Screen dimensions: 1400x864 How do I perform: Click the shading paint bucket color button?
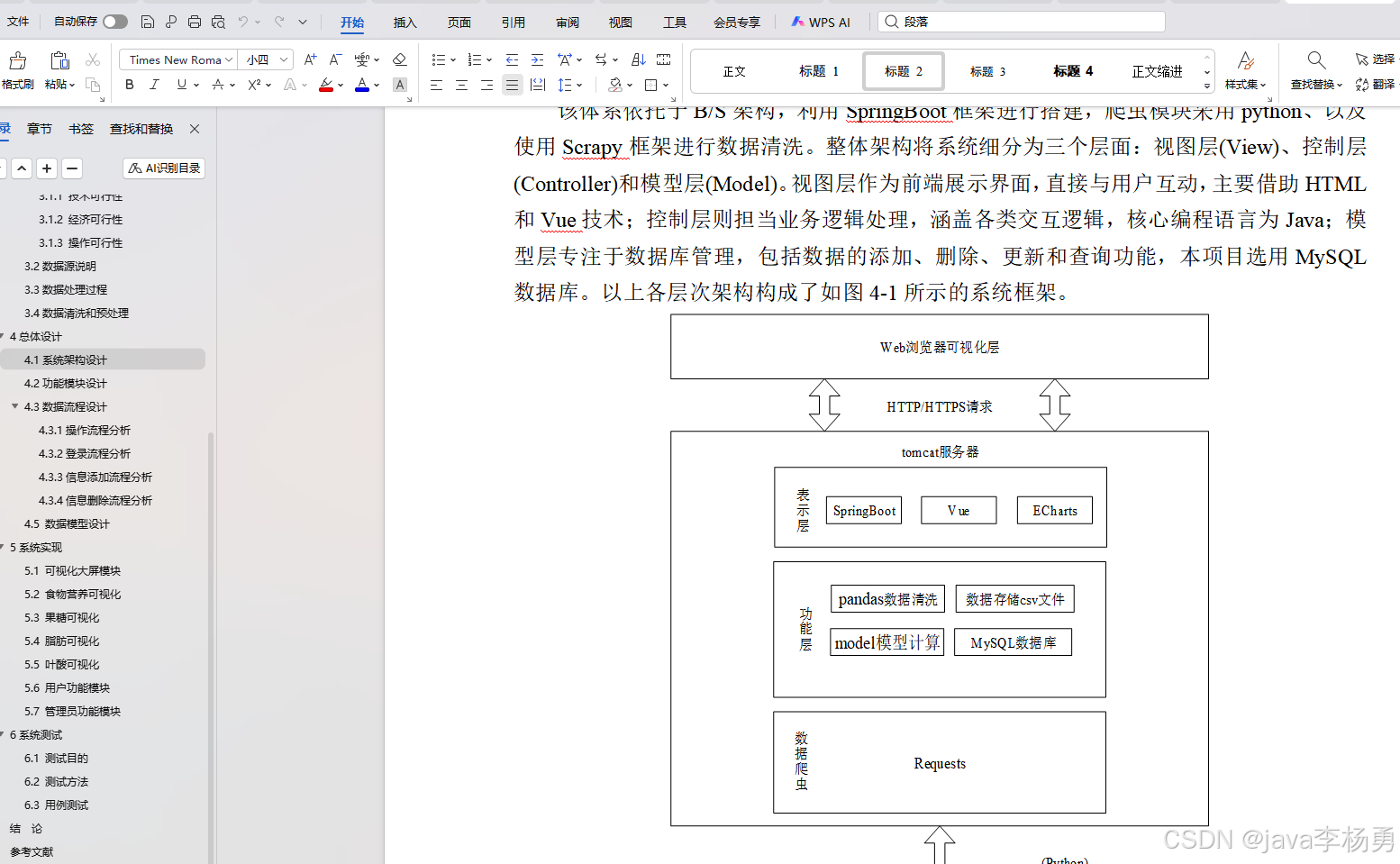coord(615,85)
